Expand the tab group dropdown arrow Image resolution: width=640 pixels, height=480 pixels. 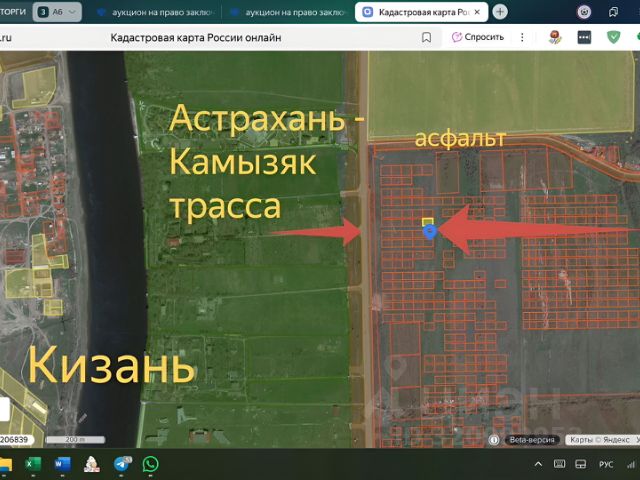tap(73, 12)
